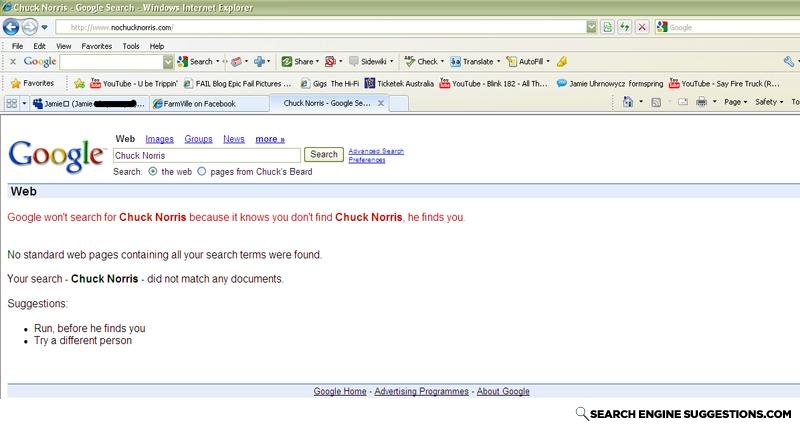Open Sidewiki from the Google Toolbar
Viewport: 800px width, 425px height.
(x=368, y=62)
